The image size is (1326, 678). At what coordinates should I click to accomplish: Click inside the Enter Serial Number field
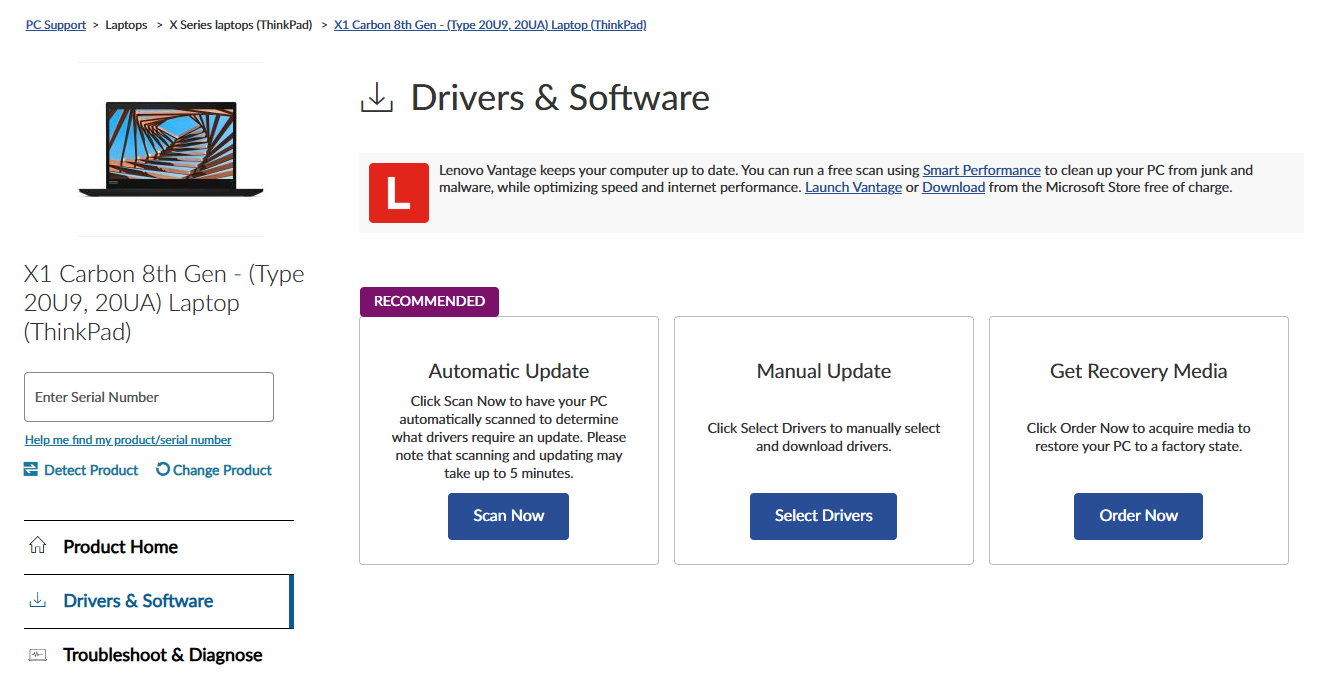click(149, 397)
